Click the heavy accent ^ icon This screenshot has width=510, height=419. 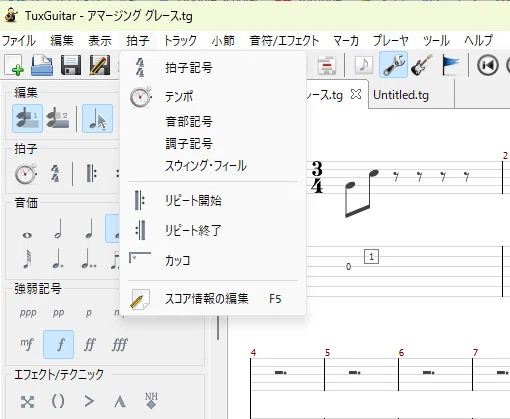pyautogui.click(x=120, y=401)
